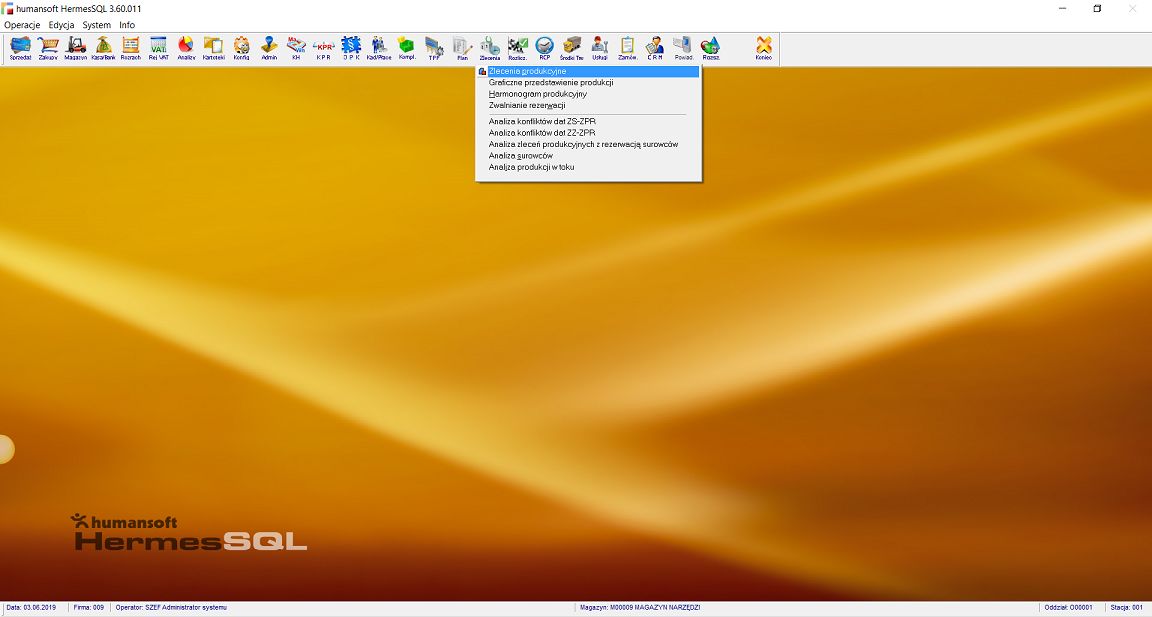Select Analiza surowców menu entry
1152x617 pixels.
coord(588,156)
